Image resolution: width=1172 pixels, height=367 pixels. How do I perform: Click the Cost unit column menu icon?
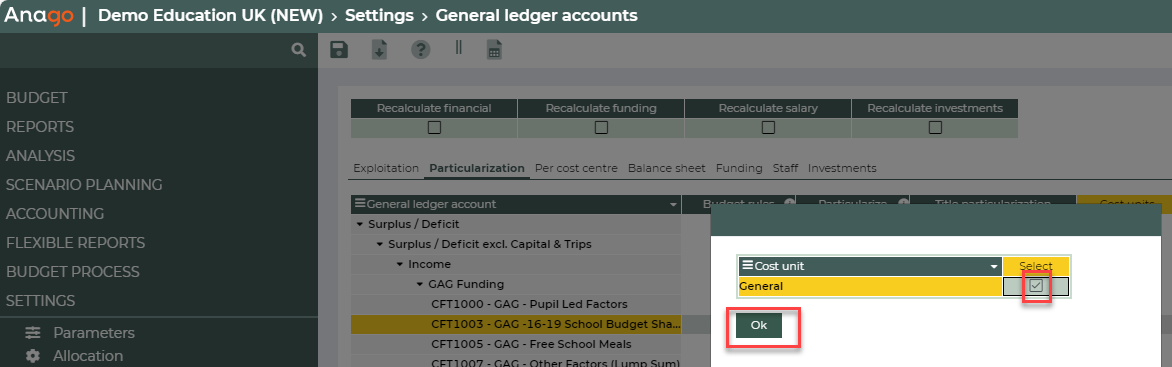(x=747, y=266)
